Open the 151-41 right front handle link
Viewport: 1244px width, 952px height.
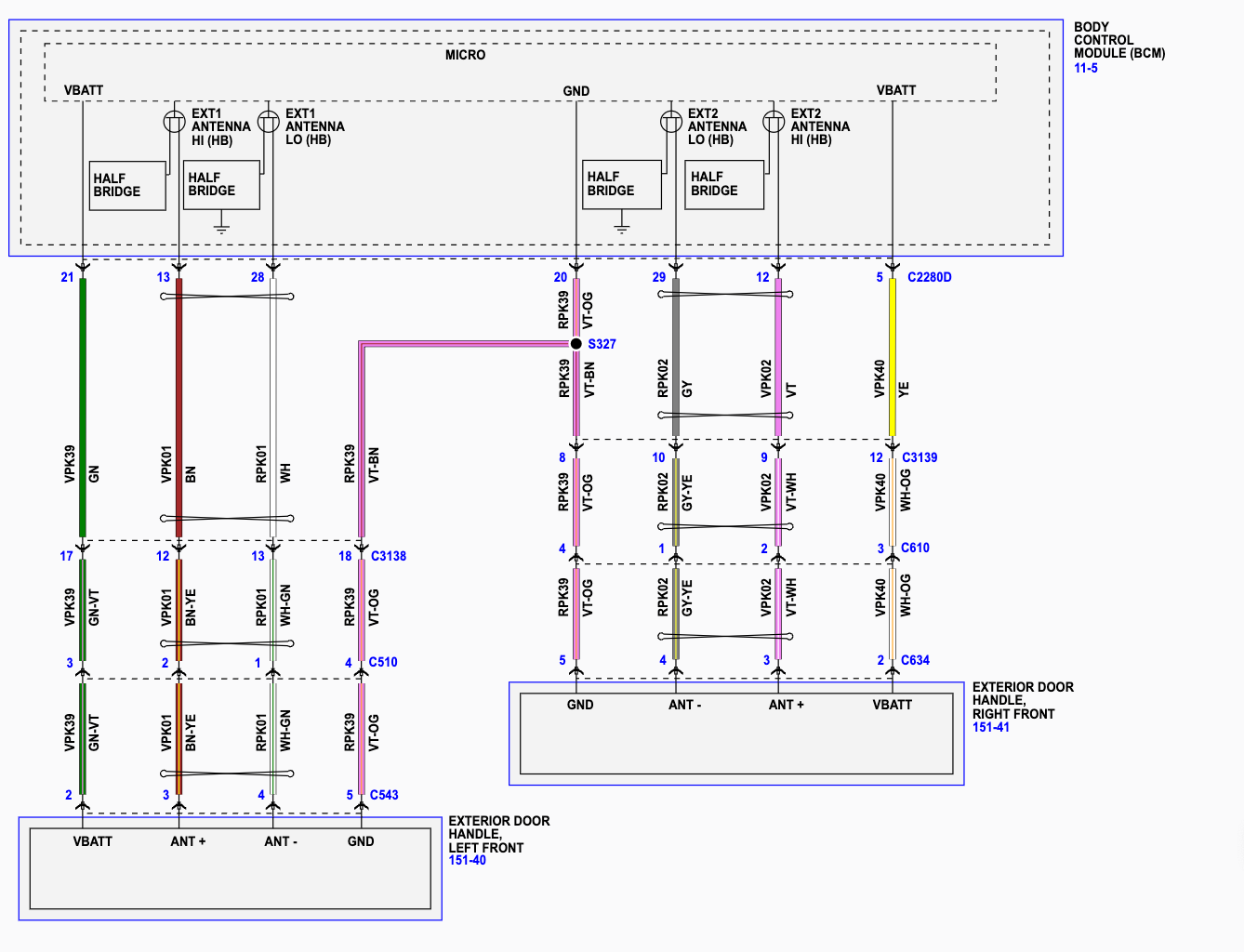990,727
